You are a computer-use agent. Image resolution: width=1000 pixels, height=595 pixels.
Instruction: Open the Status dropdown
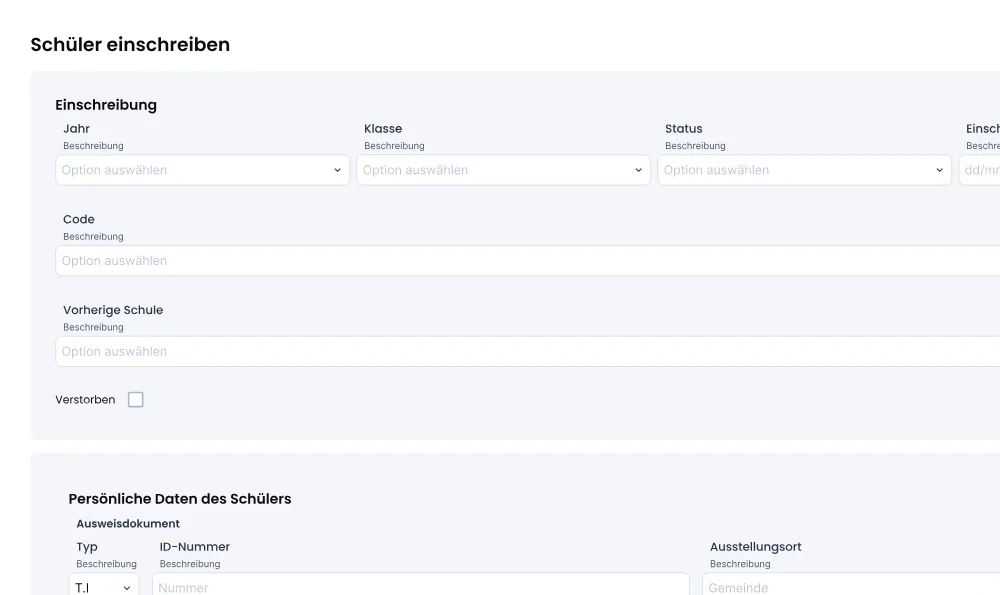coord(804,170)
